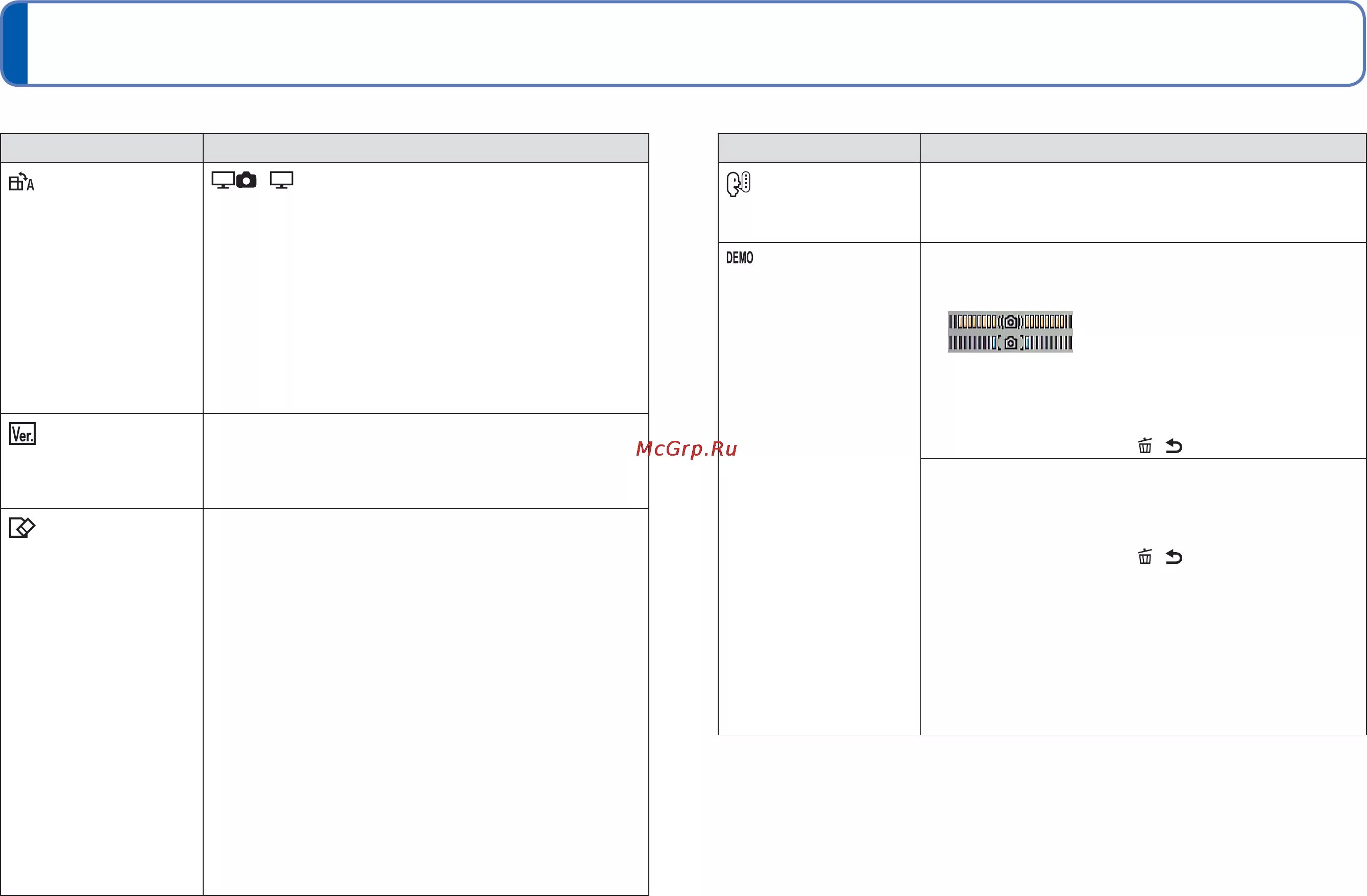This screenshot has height=896, width=1367.
Task: Click the upper return arrow icon
Action: pyautogui.click(x=1174, y=446)
